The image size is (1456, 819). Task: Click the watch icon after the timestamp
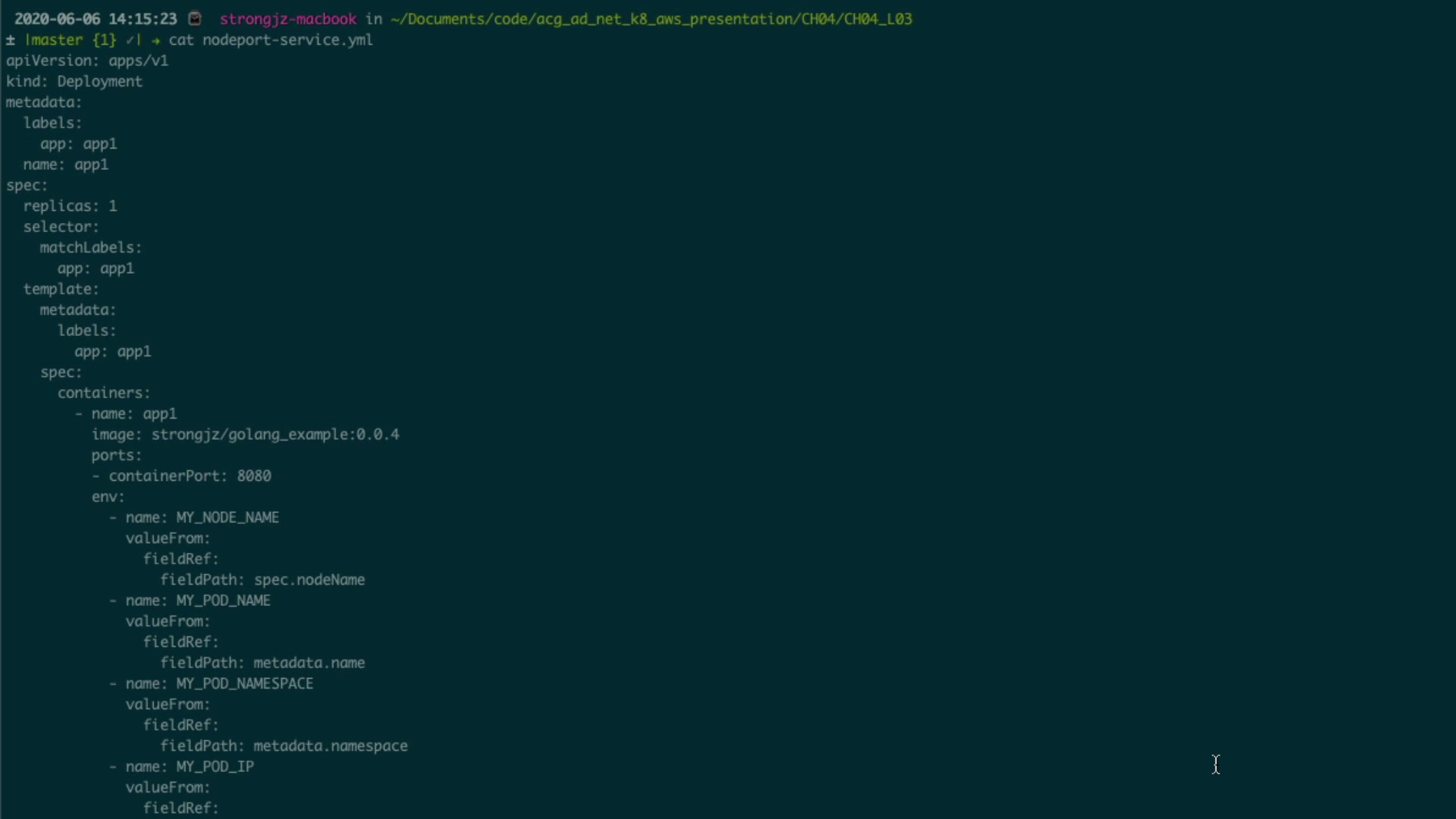195,19
